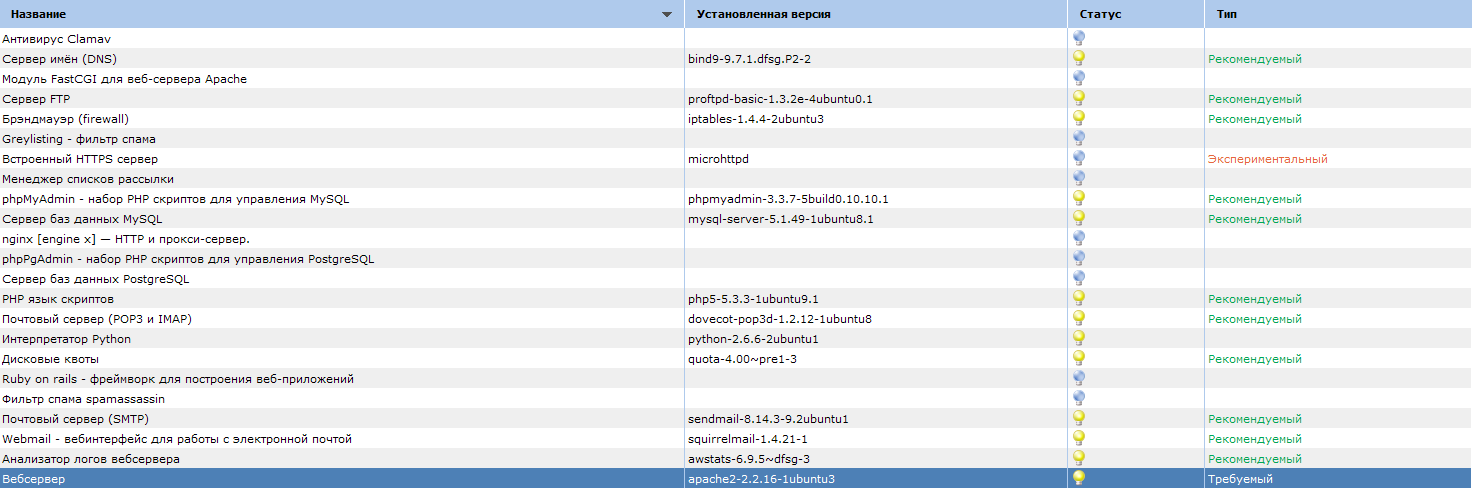Click status bulb for Фильтр спама spamassassin

(x=1079, y=398)
